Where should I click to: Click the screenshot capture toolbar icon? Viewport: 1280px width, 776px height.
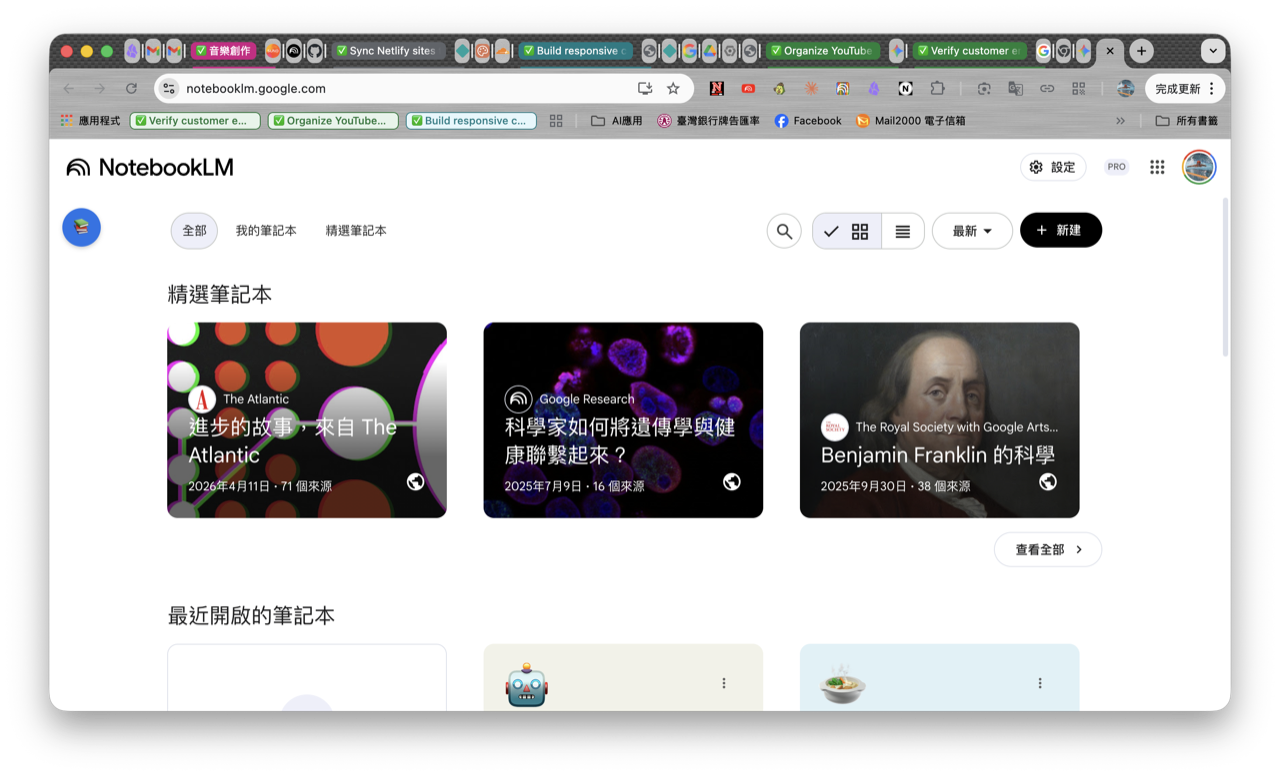click(984, 88)
